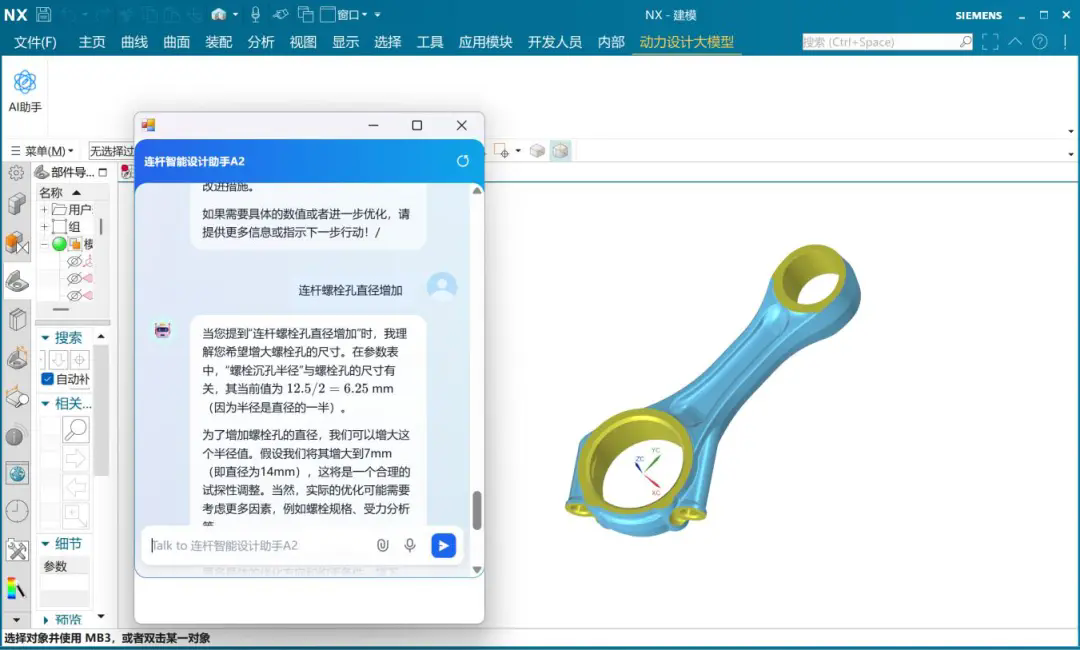Click the voice command microphone in title bar
This screenshot has height=650, width=1080.
(x=255, y=15)
